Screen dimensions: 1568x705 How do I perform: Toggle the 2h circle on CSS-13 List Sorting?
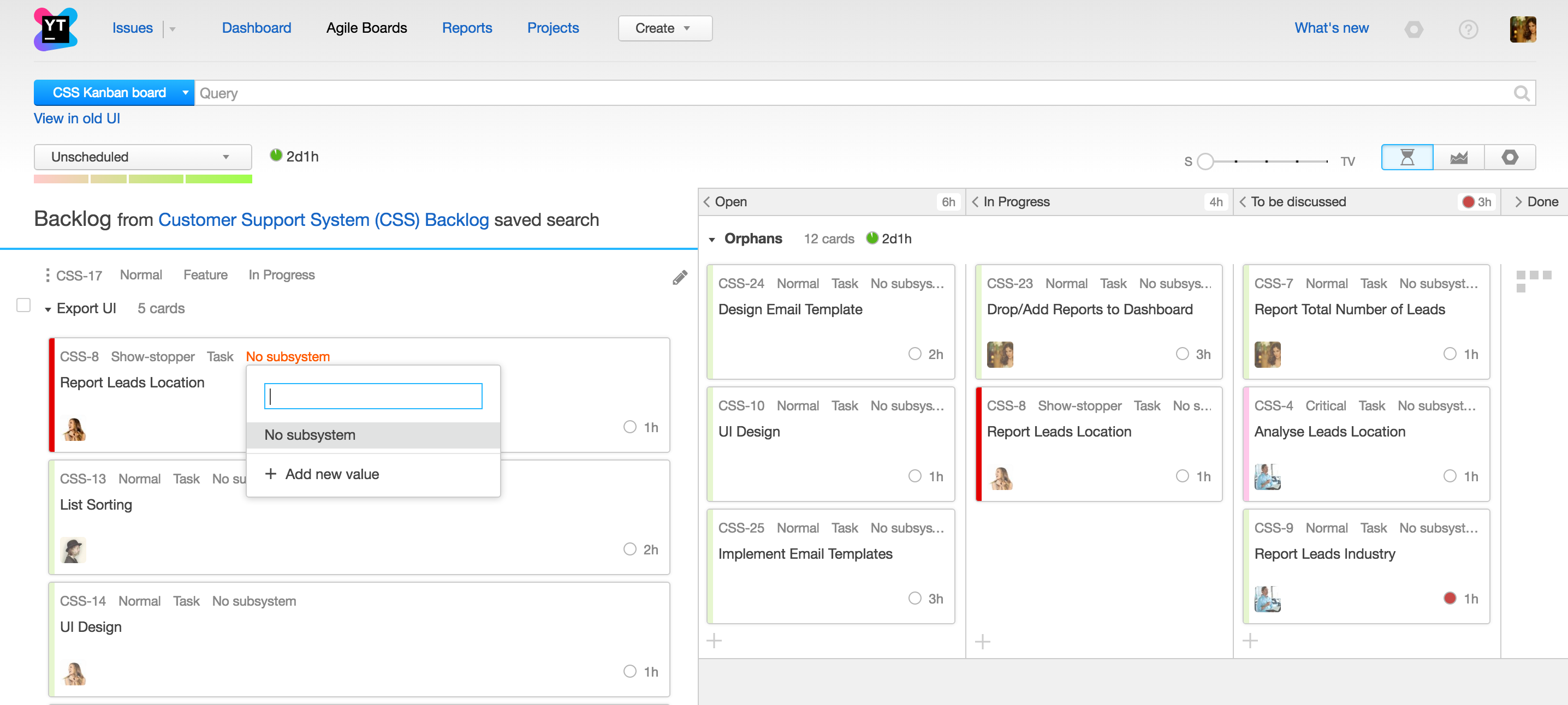click(630, 549)
